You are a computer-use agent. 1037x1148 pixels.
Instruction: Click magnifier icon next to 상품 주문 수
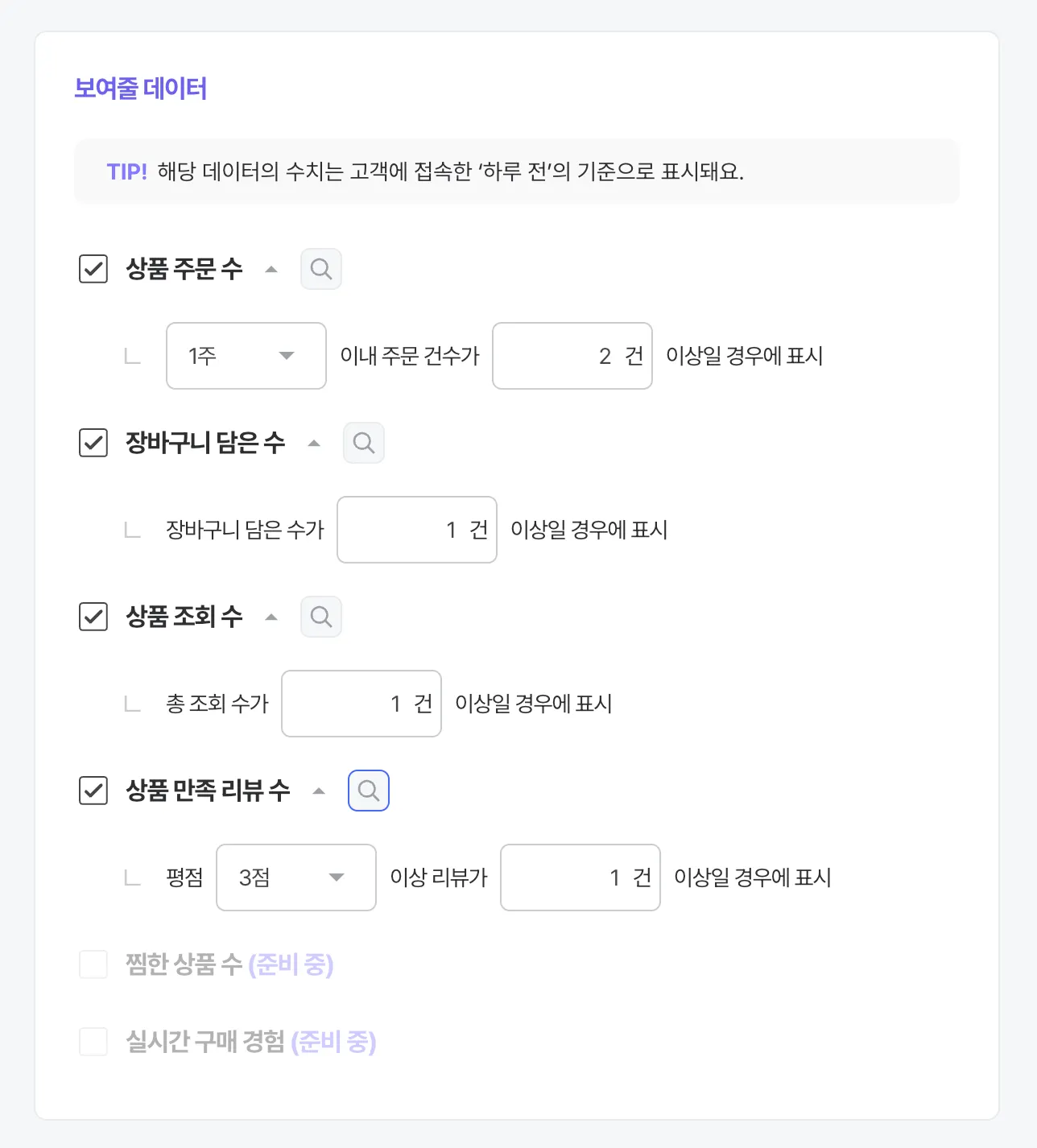pyautogui.click(x=321, y=269)
